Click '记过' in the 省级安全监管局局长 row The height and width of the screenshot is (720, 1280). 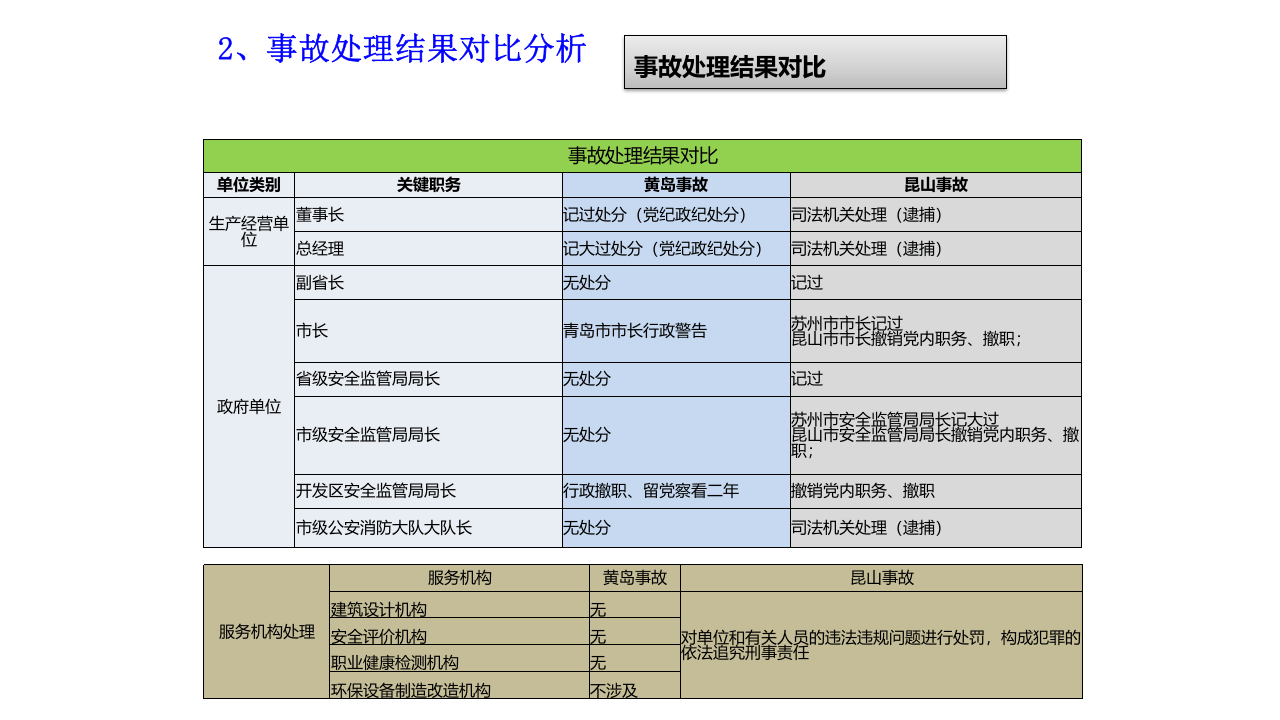click(x=936, y=379)
